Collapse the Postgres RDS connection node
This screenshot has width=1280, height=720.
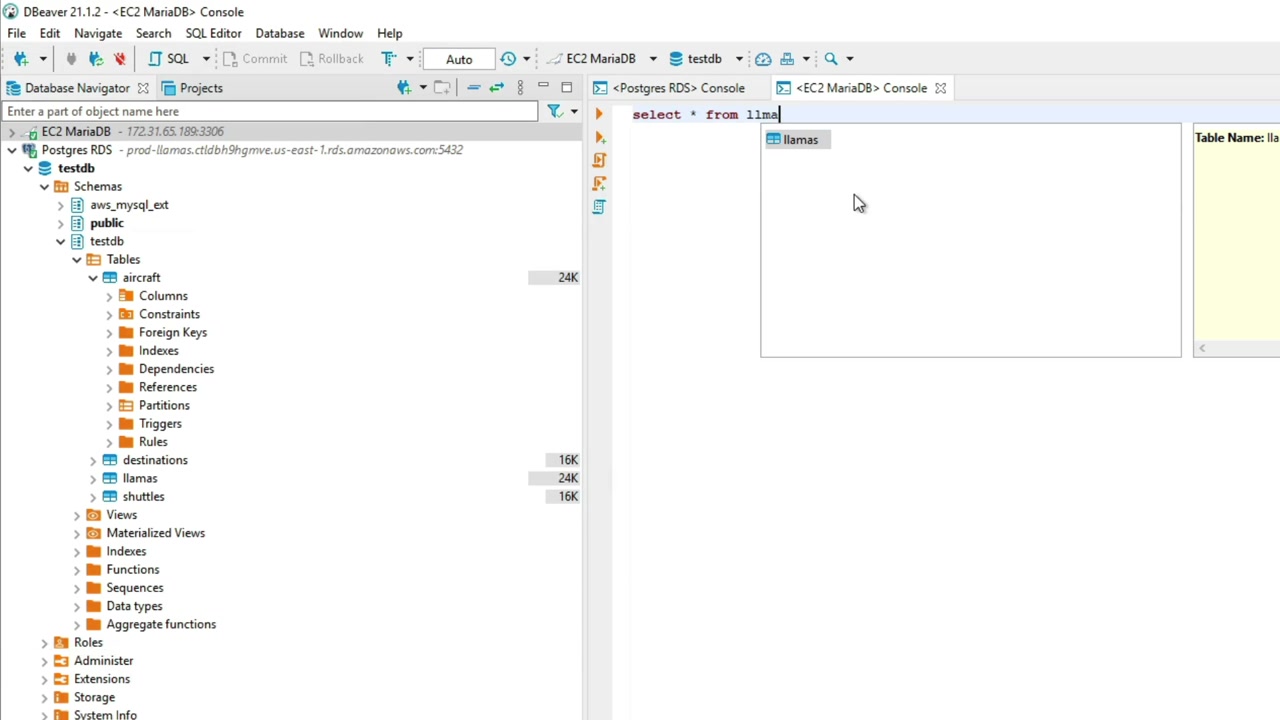coord(12,150)
